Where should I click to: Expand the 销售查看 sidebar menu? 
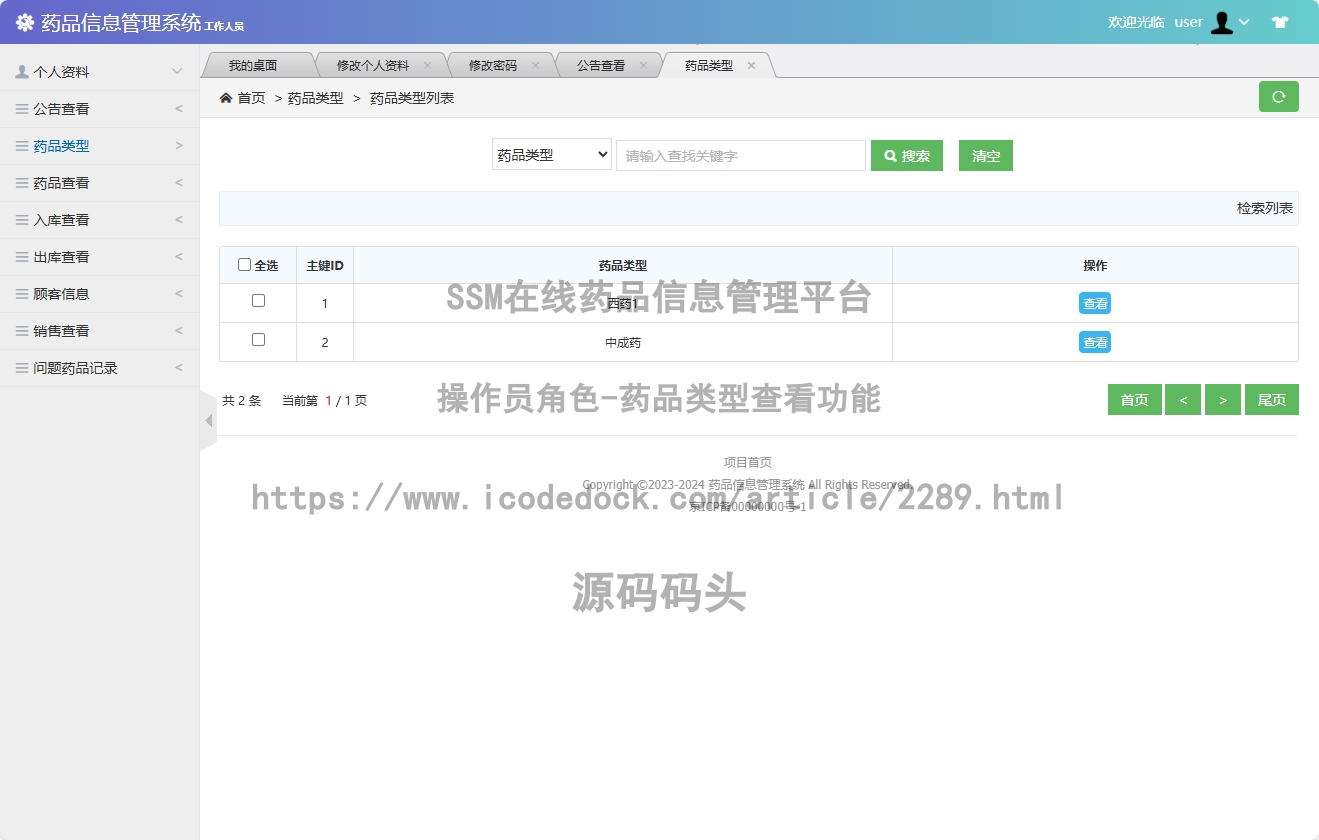pos(179,331)
